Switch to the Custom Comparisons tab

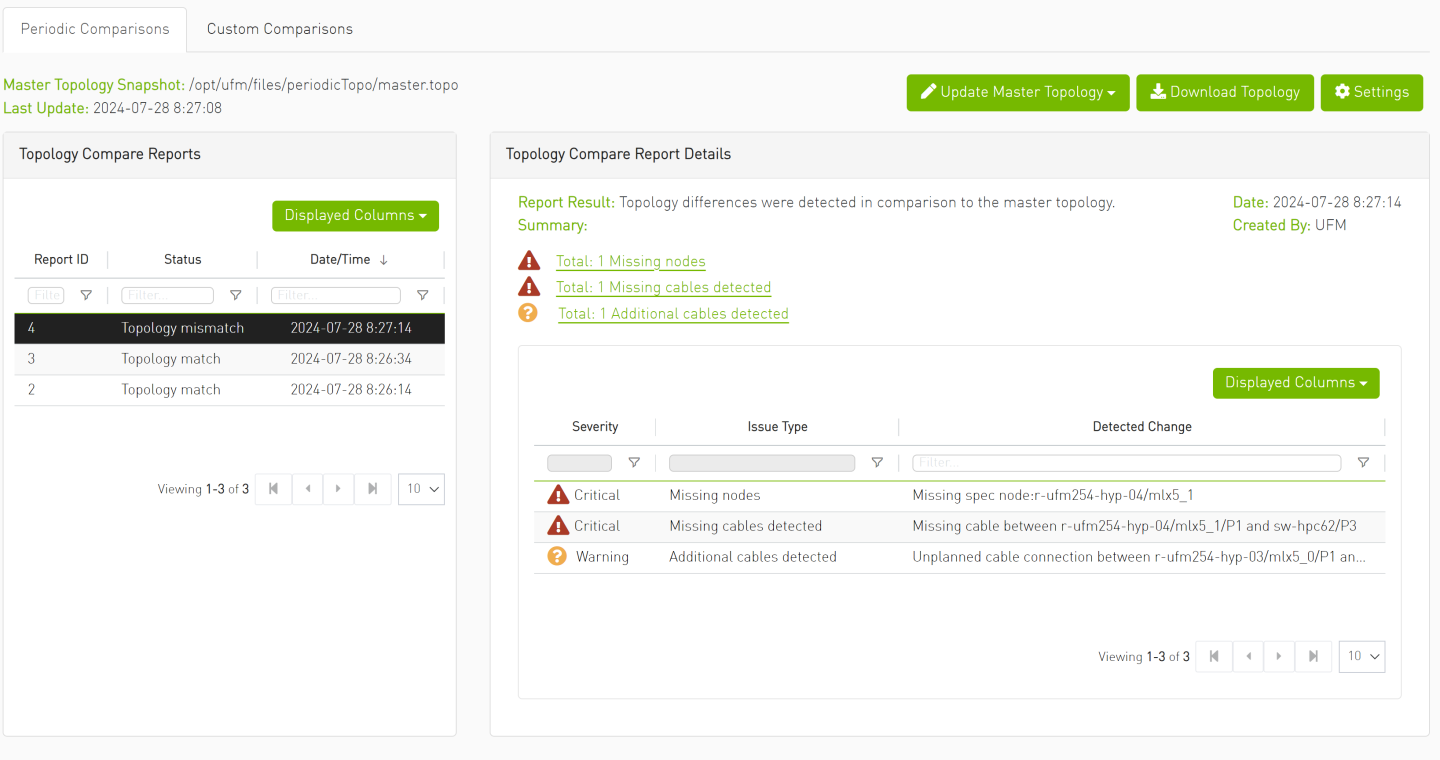[279, 29]
